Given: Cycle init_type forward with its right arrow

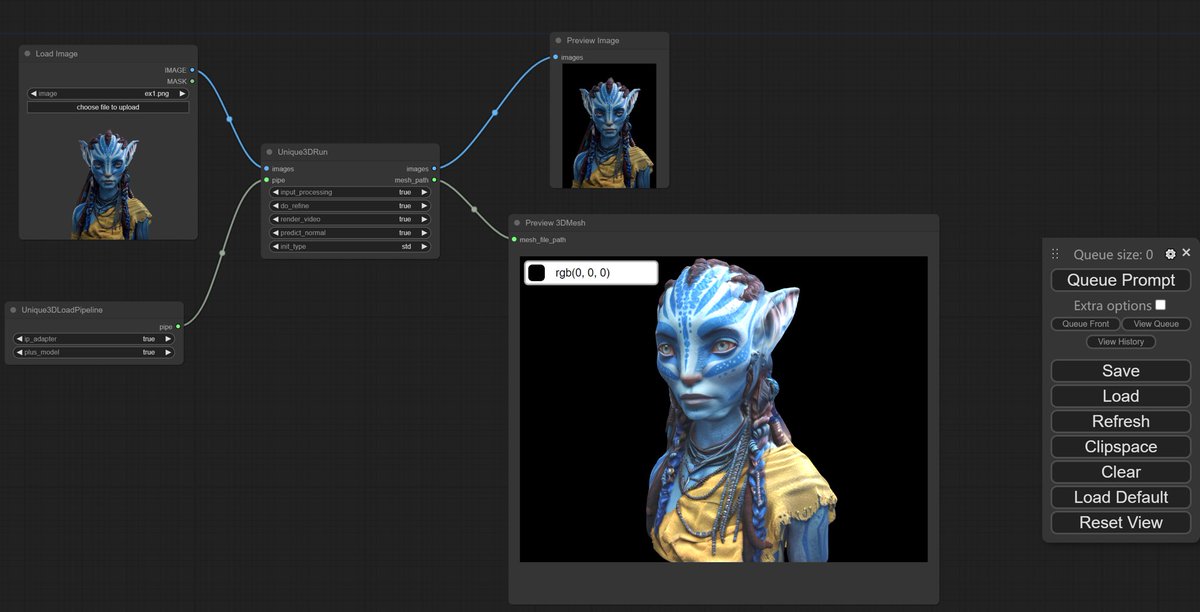Looking at the screenshot, I should (x=424, y=246).
